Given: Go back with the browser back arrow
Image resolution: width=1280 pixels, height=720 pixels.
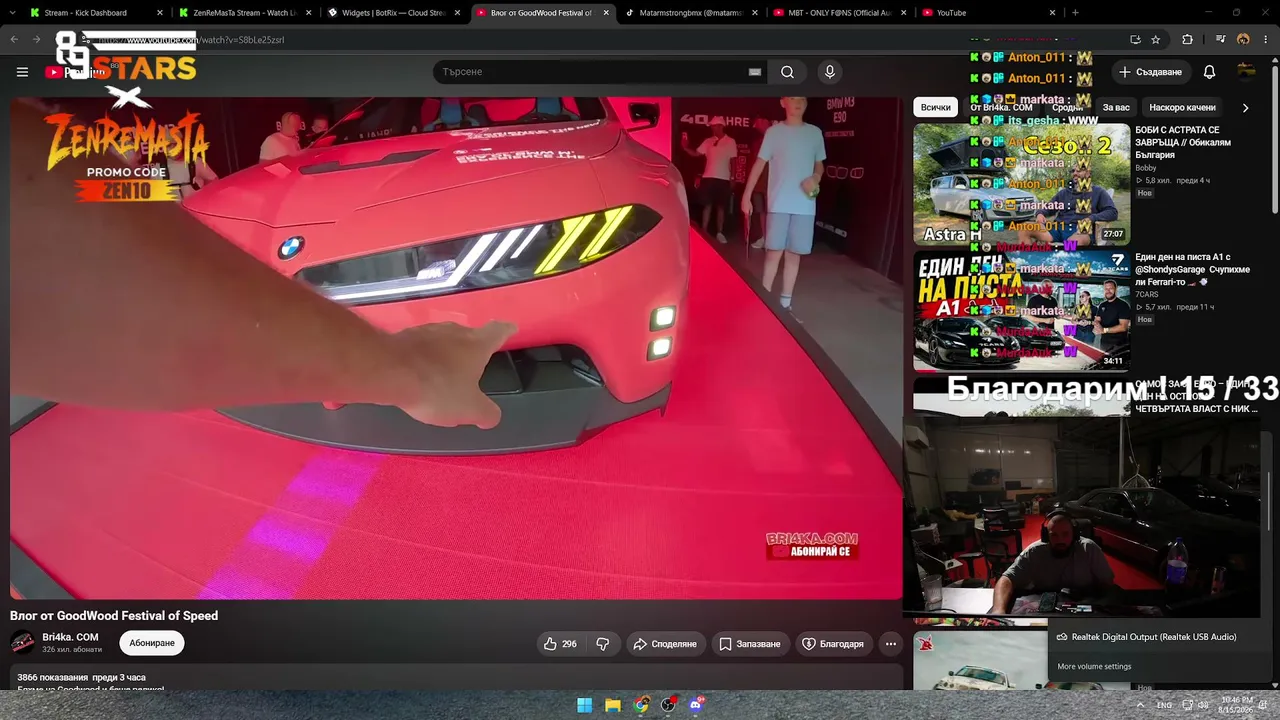Looking at the screenshot, I should tap(14, 40).
